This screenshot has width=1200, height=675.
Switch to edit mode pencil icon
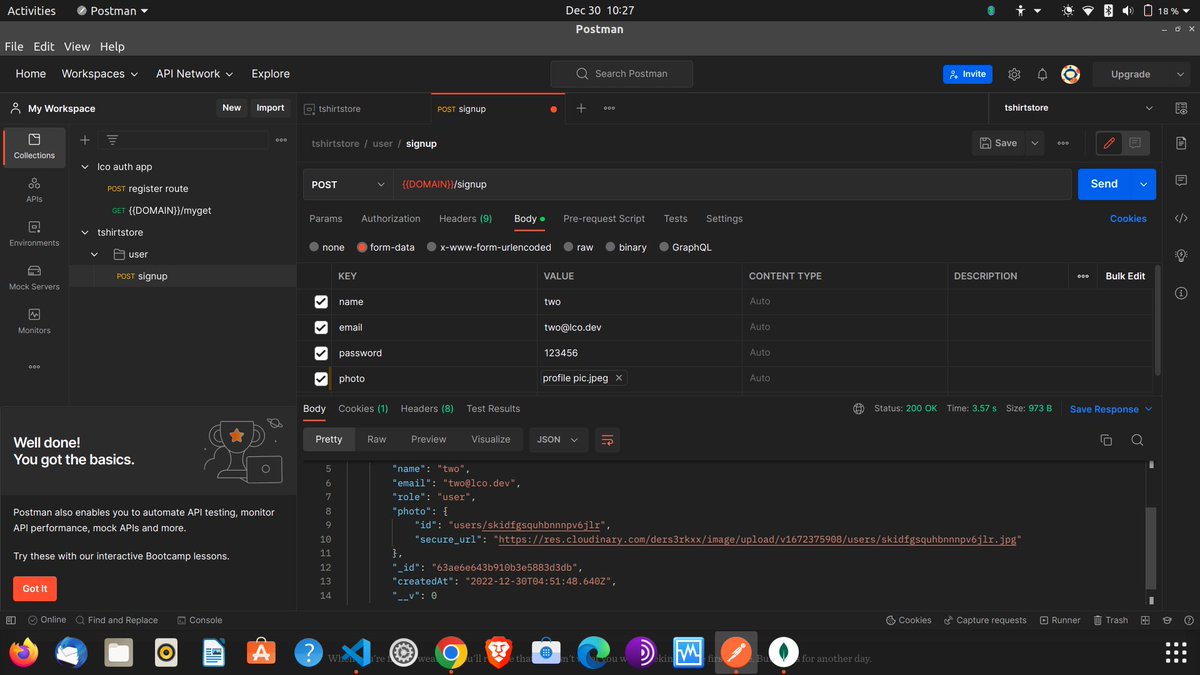coord(1109,143)
